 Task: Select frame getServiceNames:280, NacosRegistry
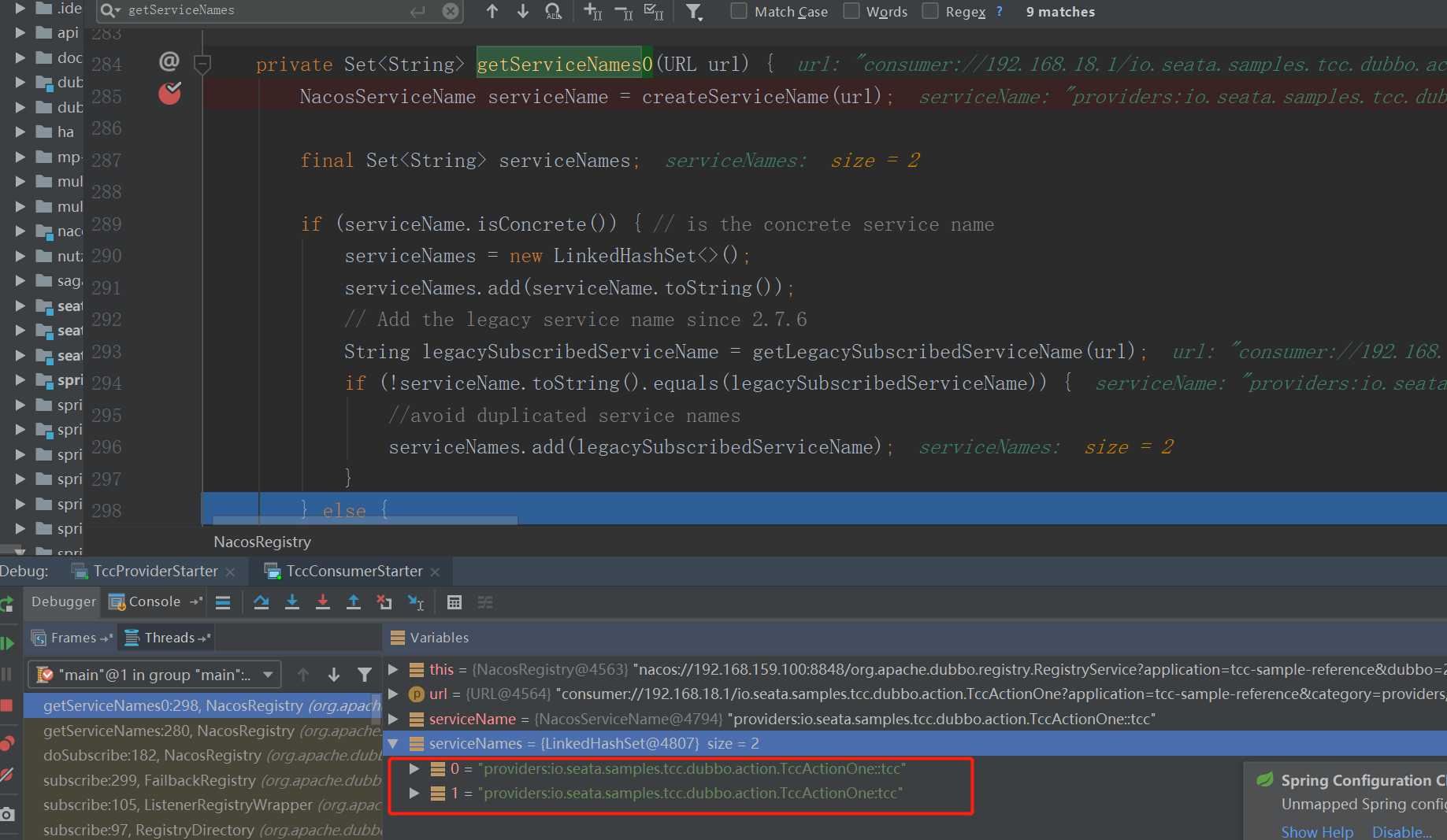203,731
